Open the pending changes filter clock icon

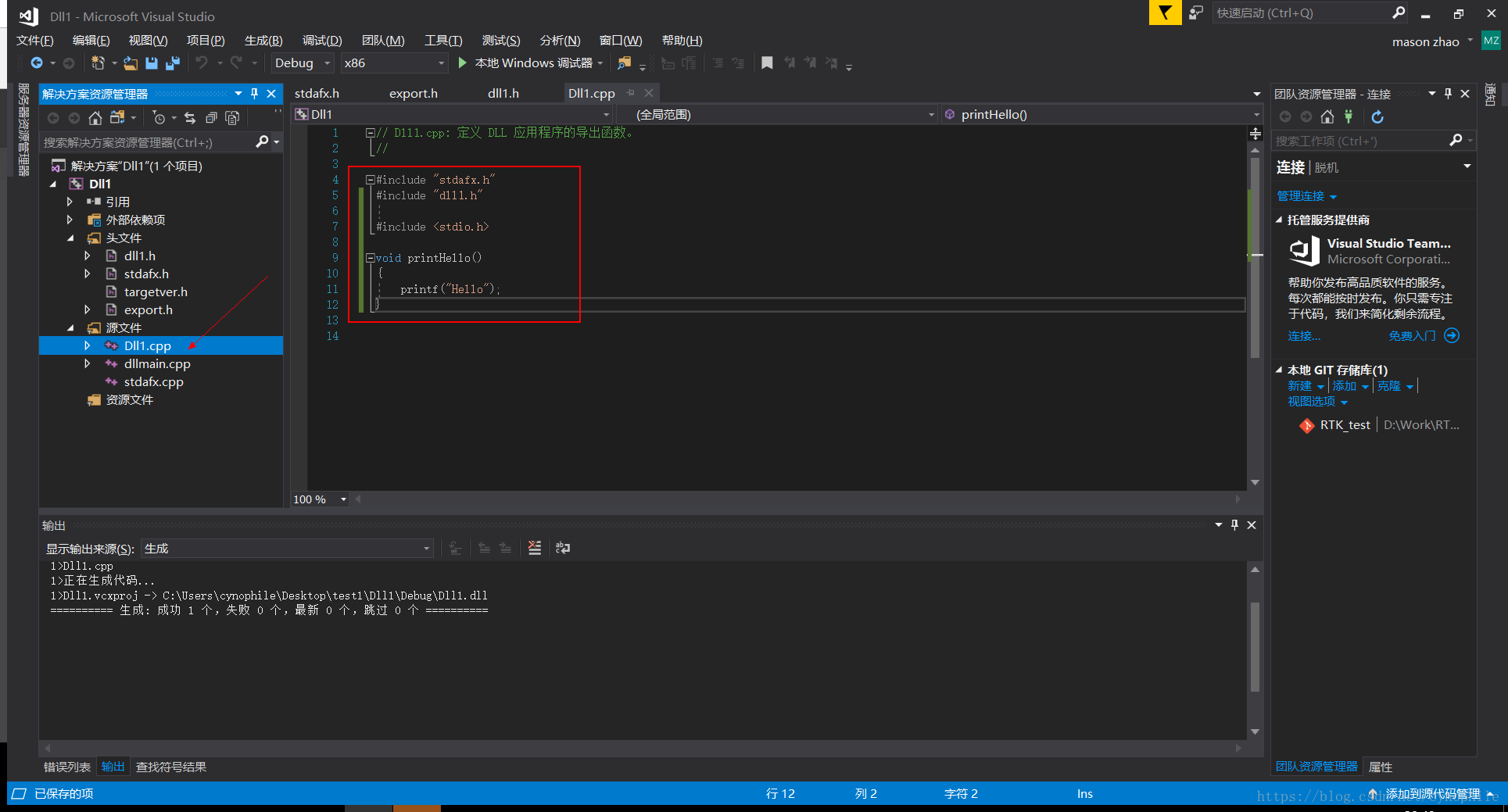point(159,118)
